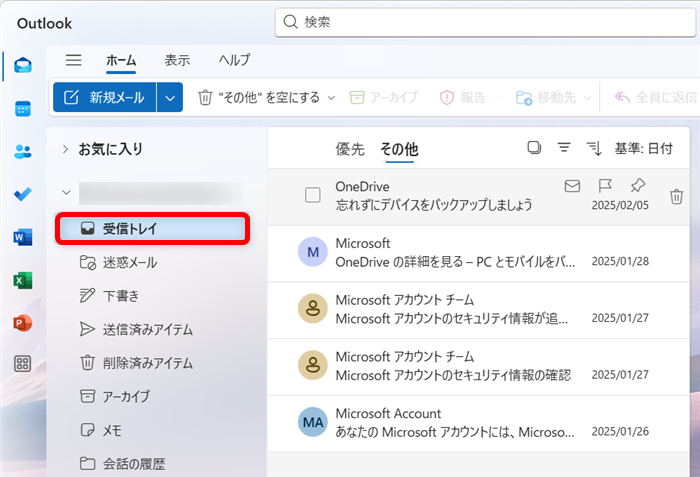Viewport: 700px width, 477px height.
Task: Open the Microsoft email dated 2025/01/28
Action: coord(479,253)
